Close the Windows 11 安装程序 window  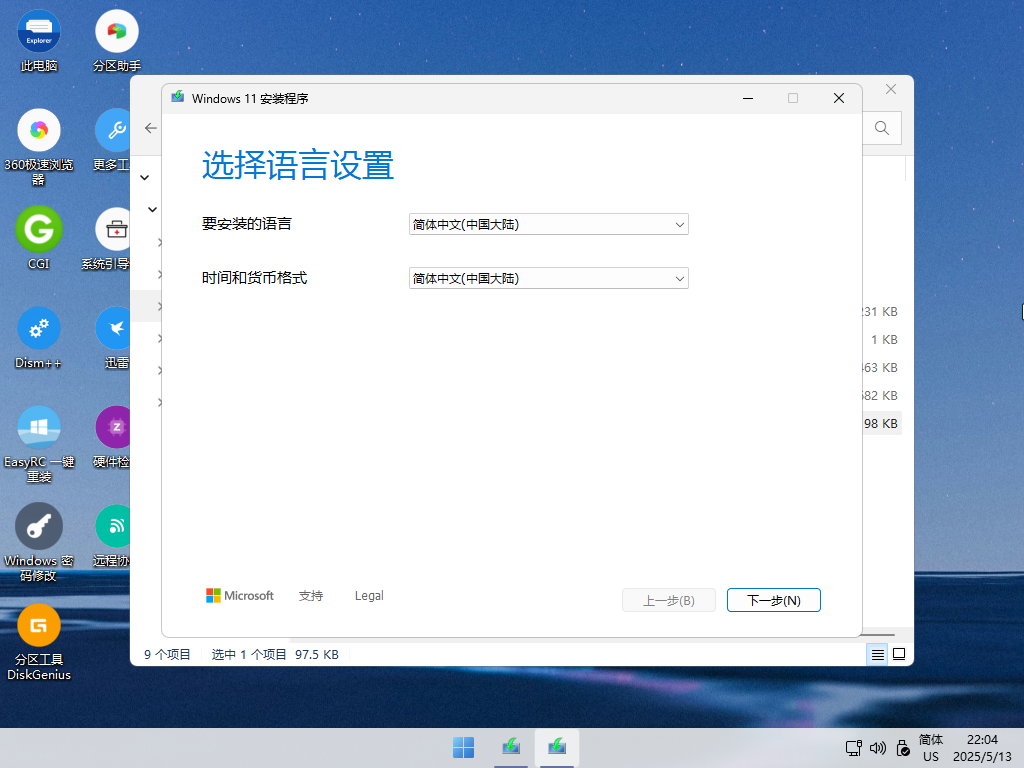click(839, 98)
